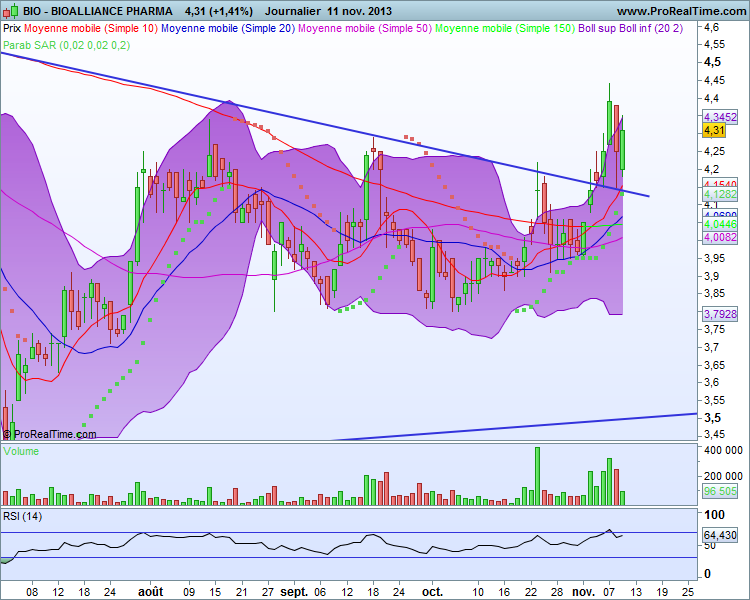This screenshot has height=600, width=750.
Task: Click the 3,5 price axis label
Action: [x=712, y=418]
